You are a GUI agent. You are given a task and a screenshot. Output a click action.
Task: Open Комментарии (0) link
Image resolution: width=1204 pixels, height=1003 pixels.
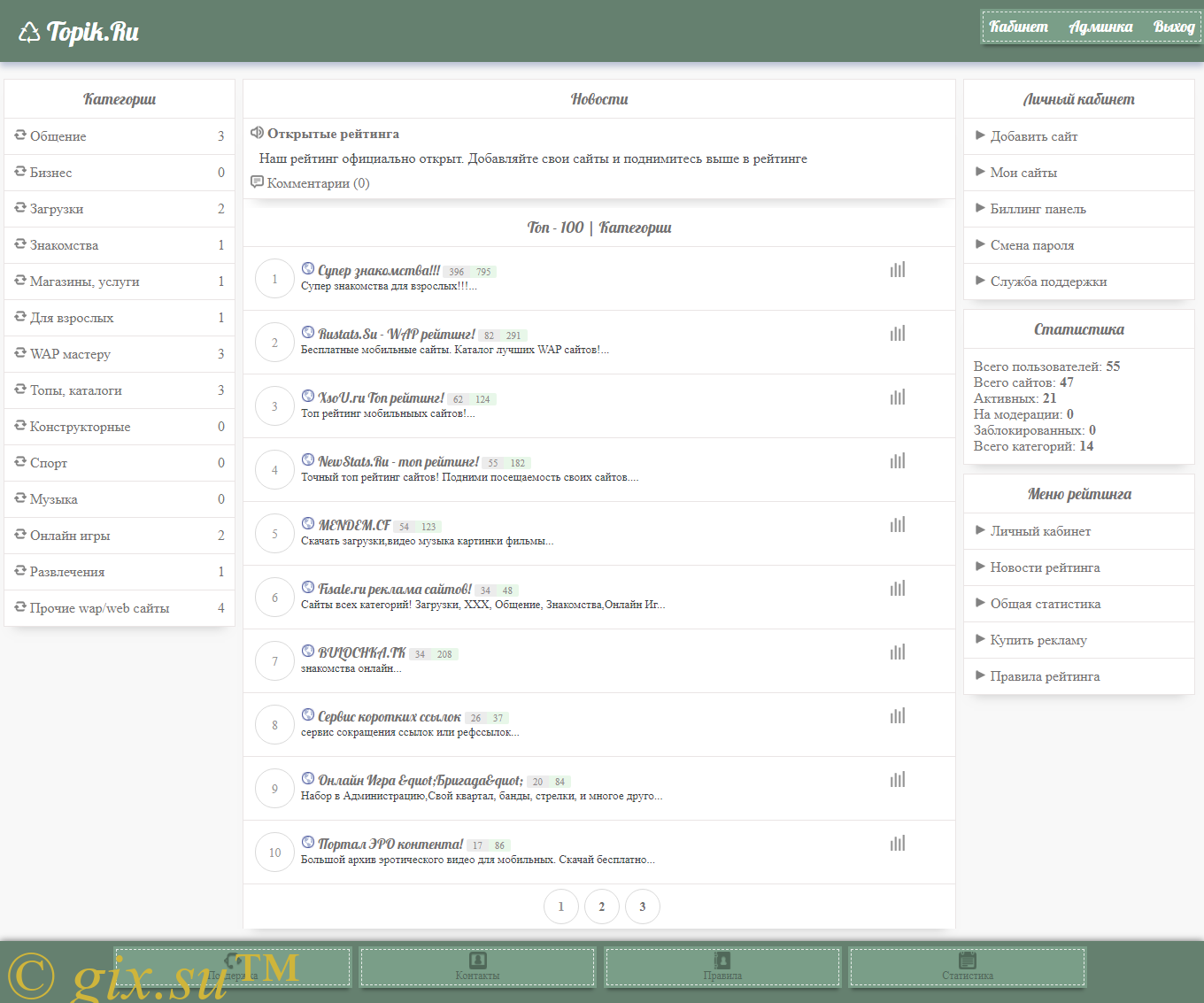click(x=318, y=183)
